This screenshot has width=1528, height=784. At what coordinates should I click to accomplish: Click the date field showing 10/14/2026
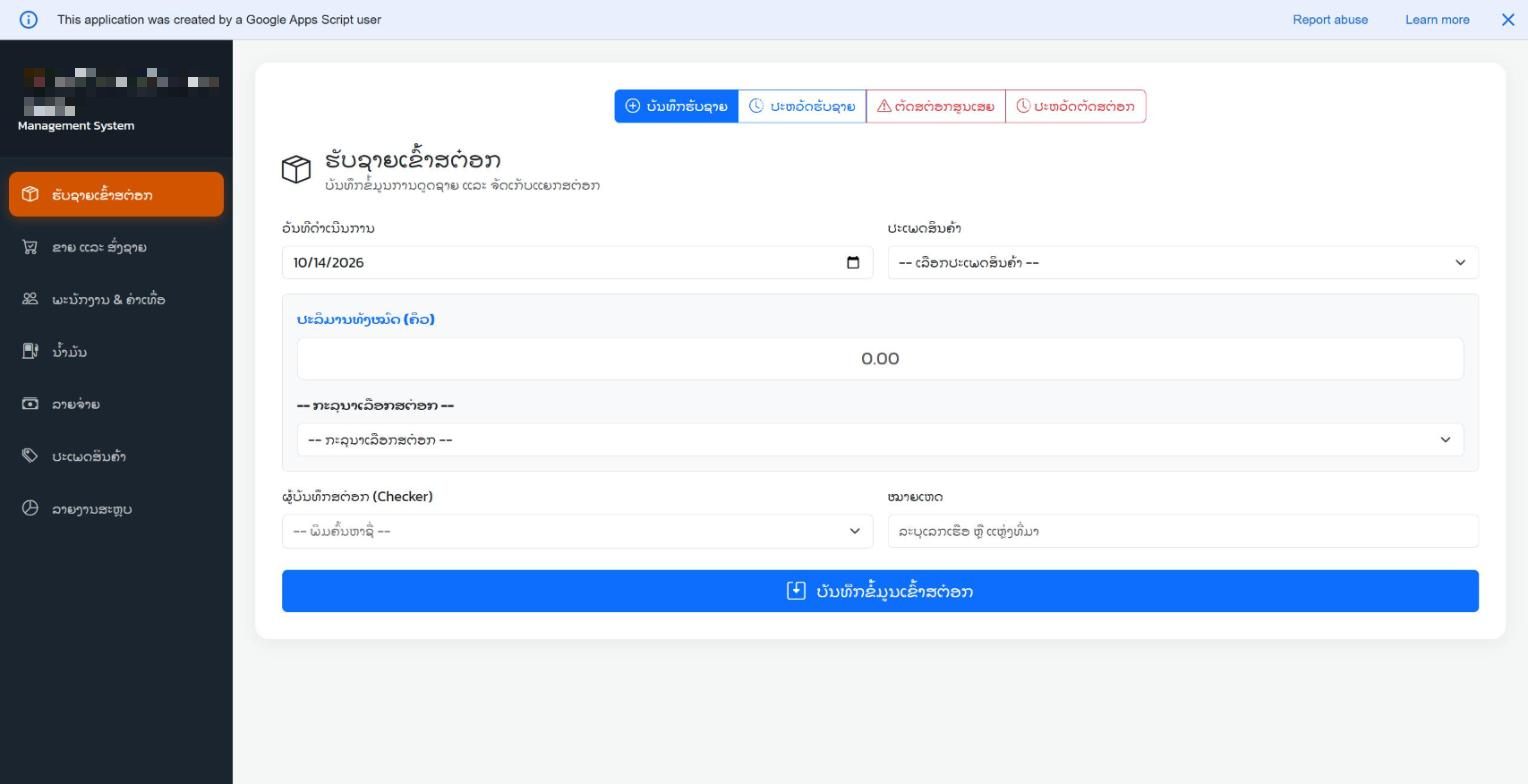pos(577,262)
